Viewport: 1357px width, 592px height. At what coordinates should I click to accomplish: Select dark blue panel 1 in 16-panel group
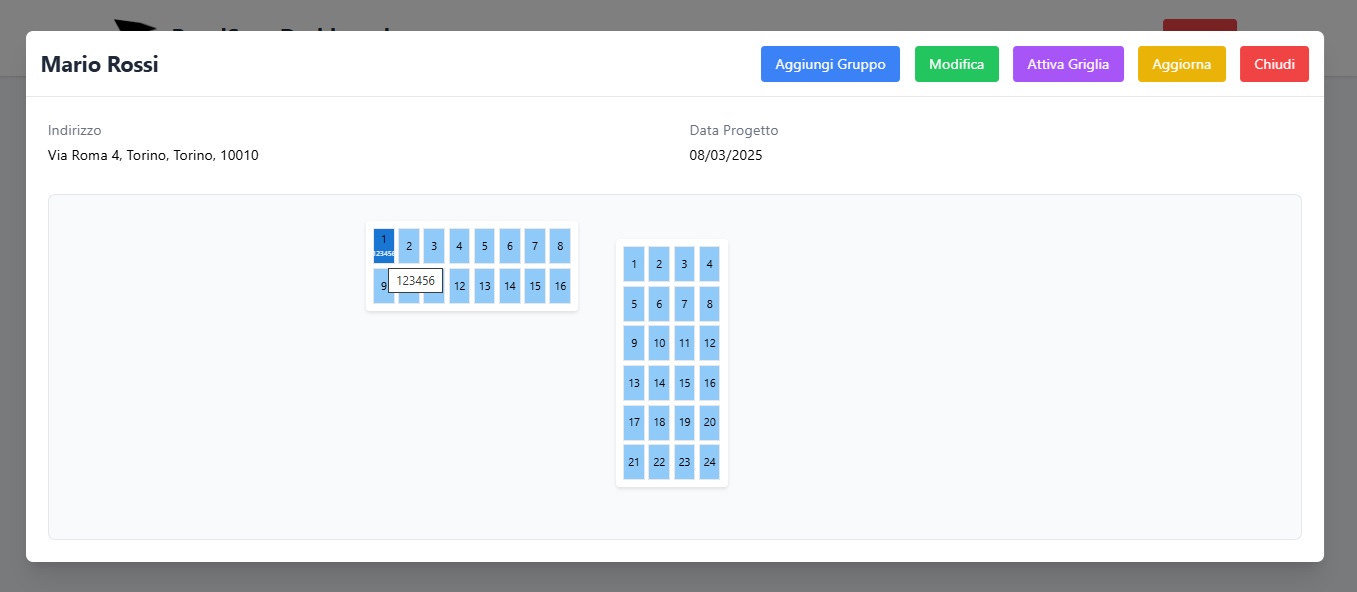pyautogui.click(x=384, y=246)
